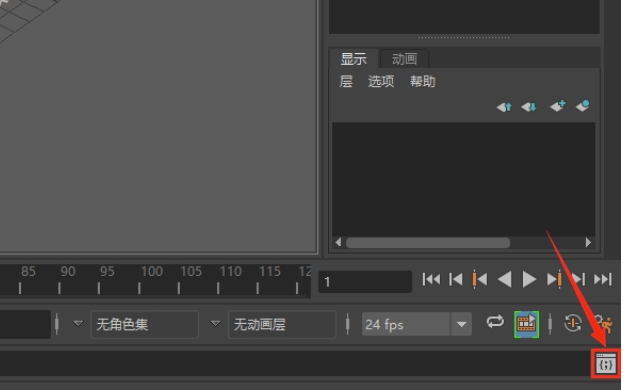633x390 pixels.
Task: Click the 24 fps frame rate field
Action: click(406, 324)
